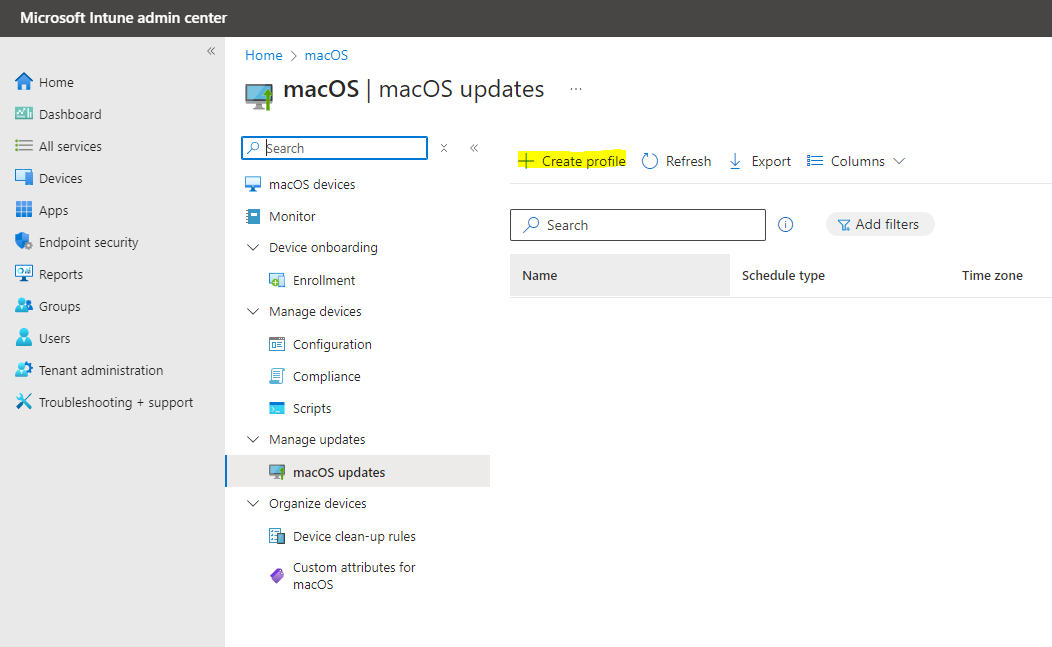Select the Monitor notebook icon

253,216
